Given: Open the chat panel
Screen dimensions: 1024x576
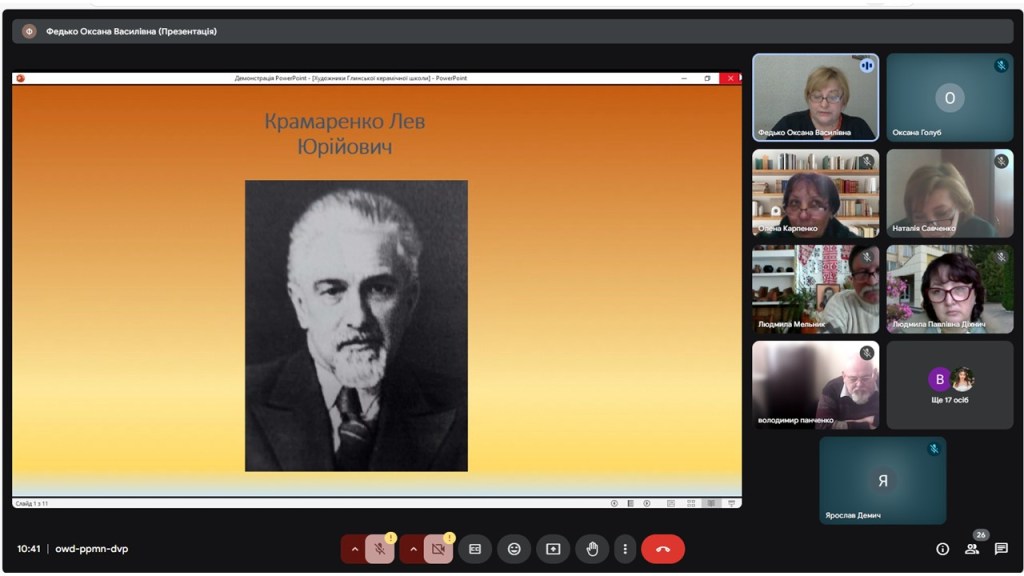Looking at the screenshot, I should pyautogui.click(x=1001, y=549).
